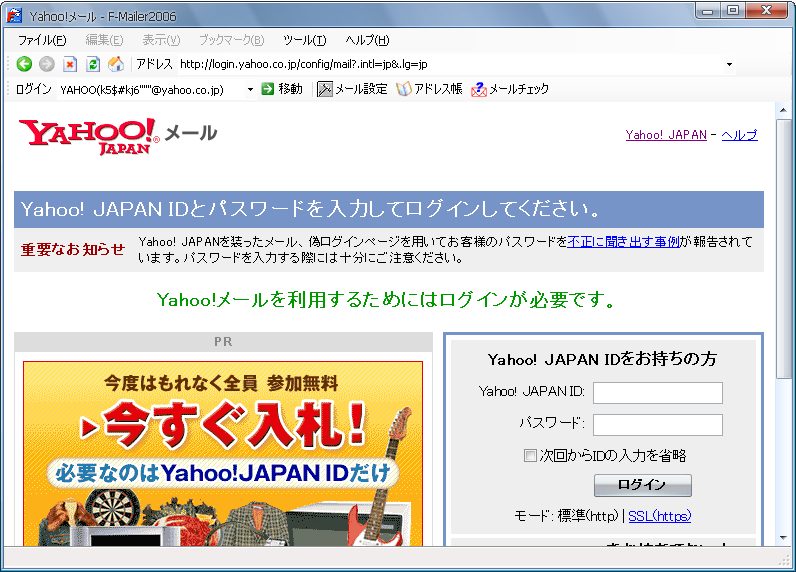Click the green 移動 go arrow

[x=267, y=89]
